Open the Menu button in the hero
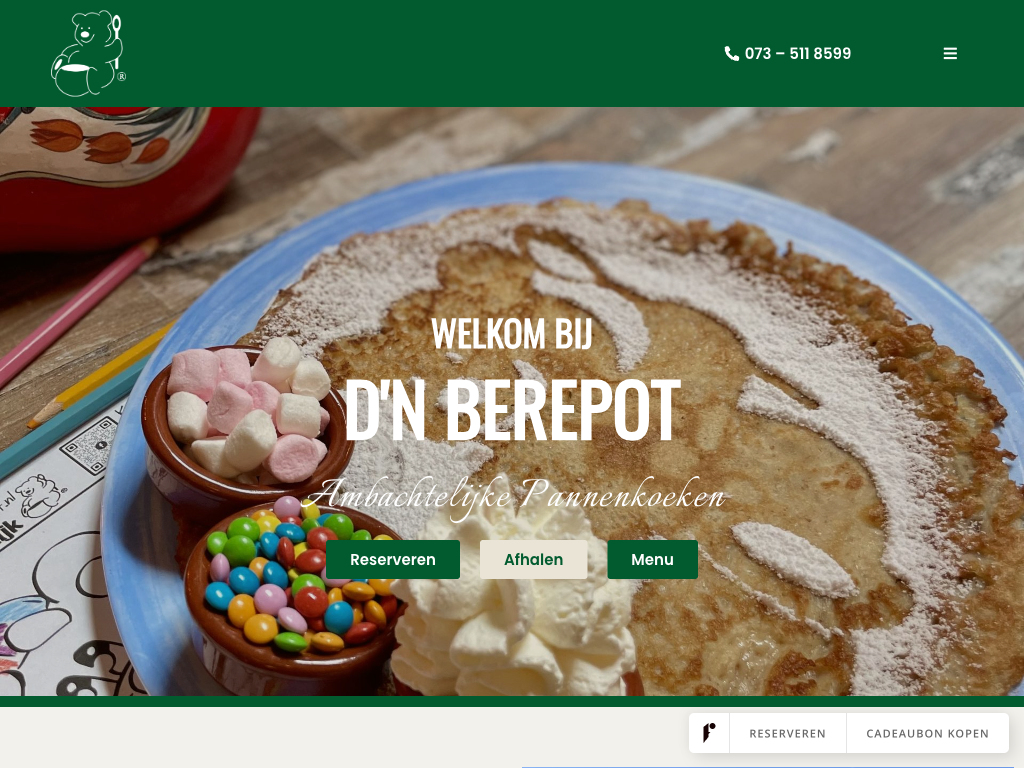Viewport: 1024px width, 768px height. click(652, 560)
